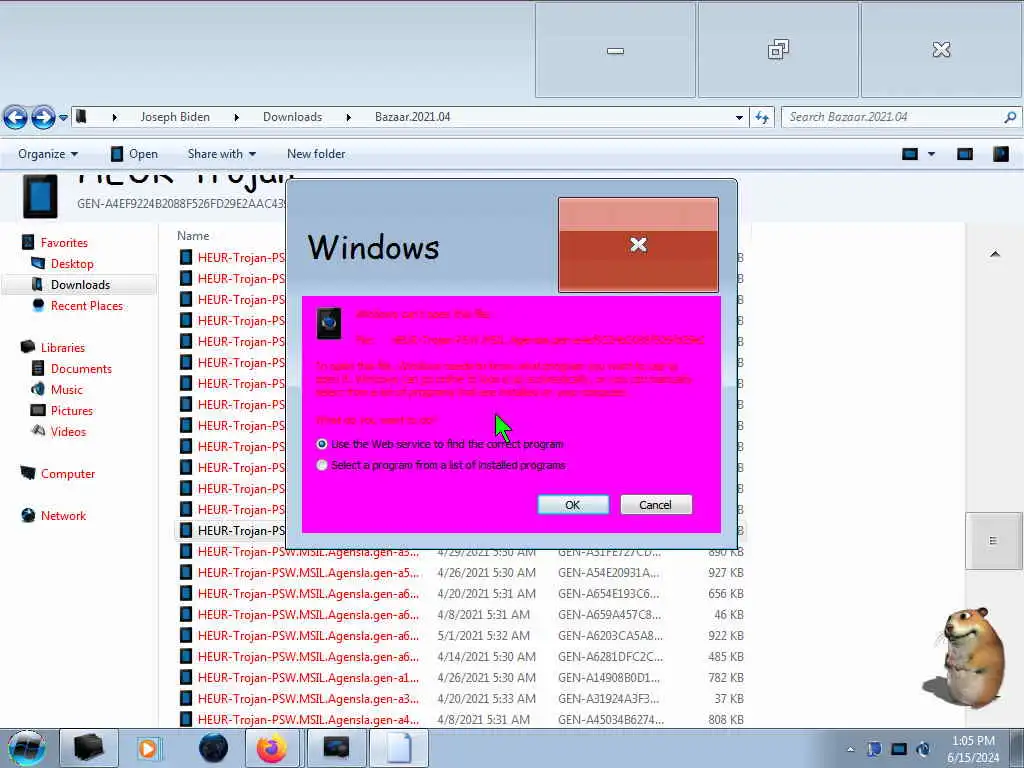Select Joseph Biden in the address path

click(x=175, y=117)
